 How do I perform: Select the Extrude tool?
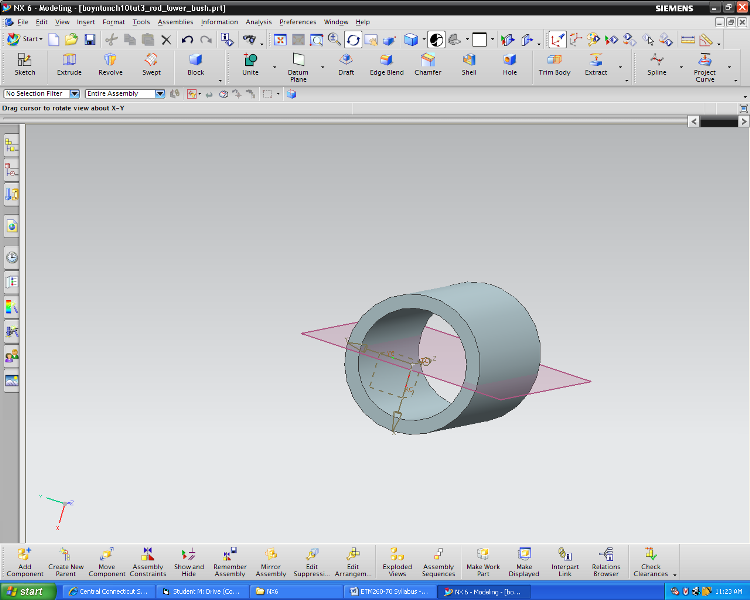69,64
